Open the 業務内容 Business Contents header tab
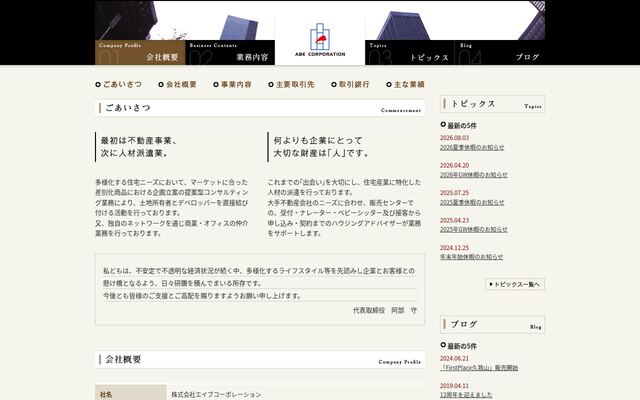Screen dimensions: 640x400 pos(230,52)
